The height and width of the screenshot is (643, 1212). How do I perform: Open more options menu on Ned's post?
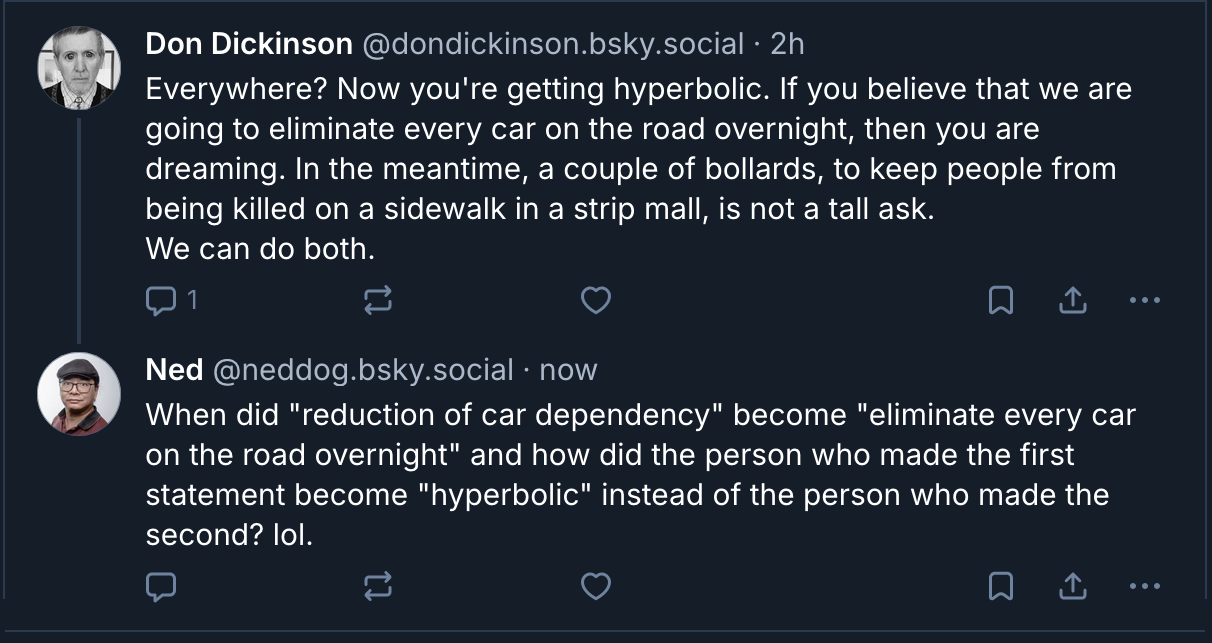1144,585
